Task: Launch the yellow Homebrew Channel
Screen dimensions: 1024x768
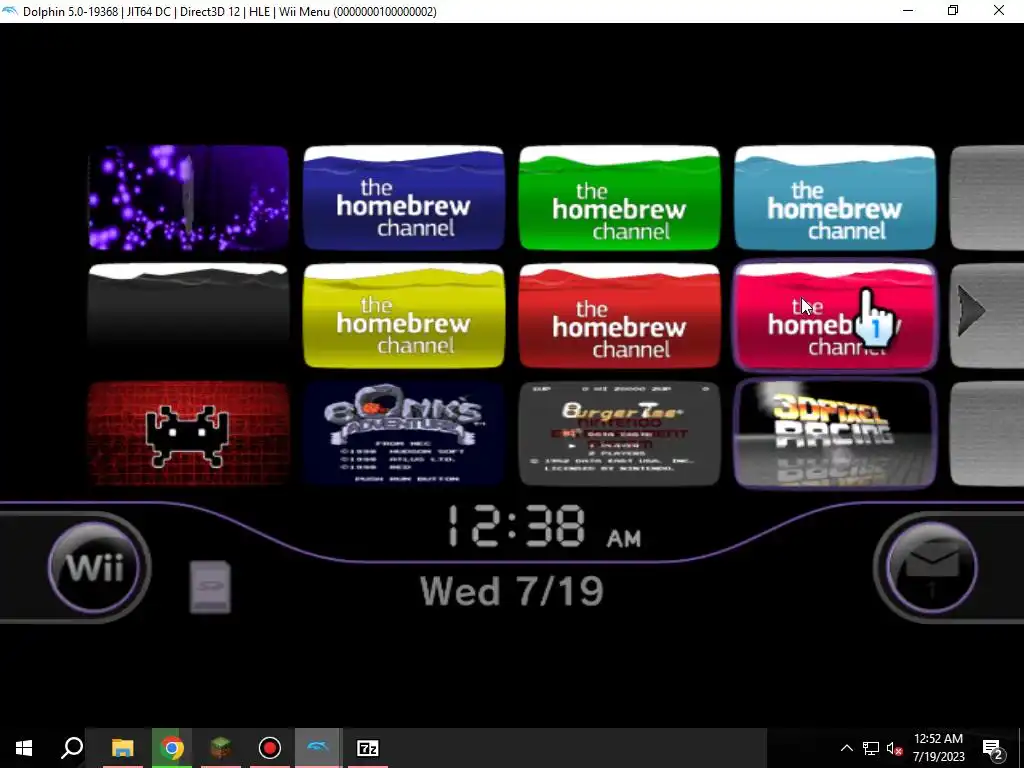Action: point(404,315)
